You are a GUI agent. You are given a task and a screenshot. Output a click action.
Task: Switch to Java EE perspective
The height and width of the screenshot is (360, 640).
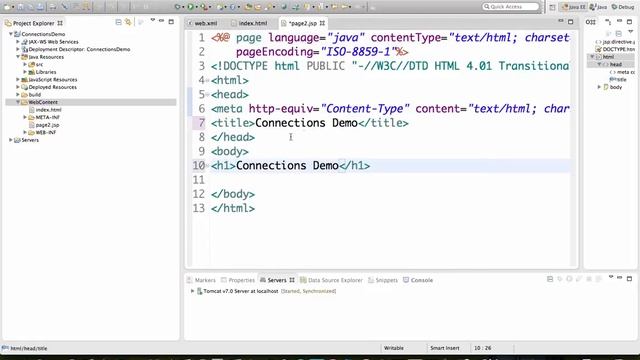573,7
